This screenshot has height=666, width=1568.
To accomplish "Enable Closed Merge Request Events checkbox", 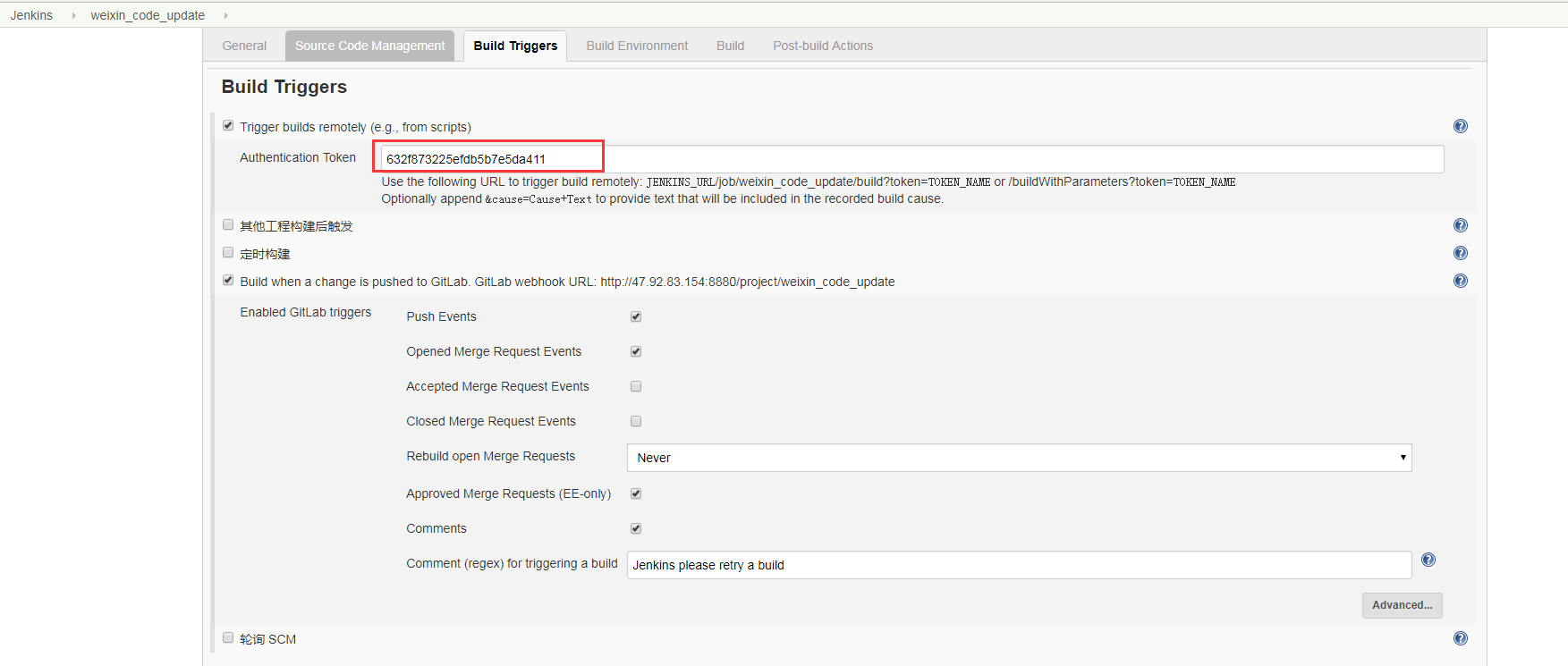I will [636, 421].
